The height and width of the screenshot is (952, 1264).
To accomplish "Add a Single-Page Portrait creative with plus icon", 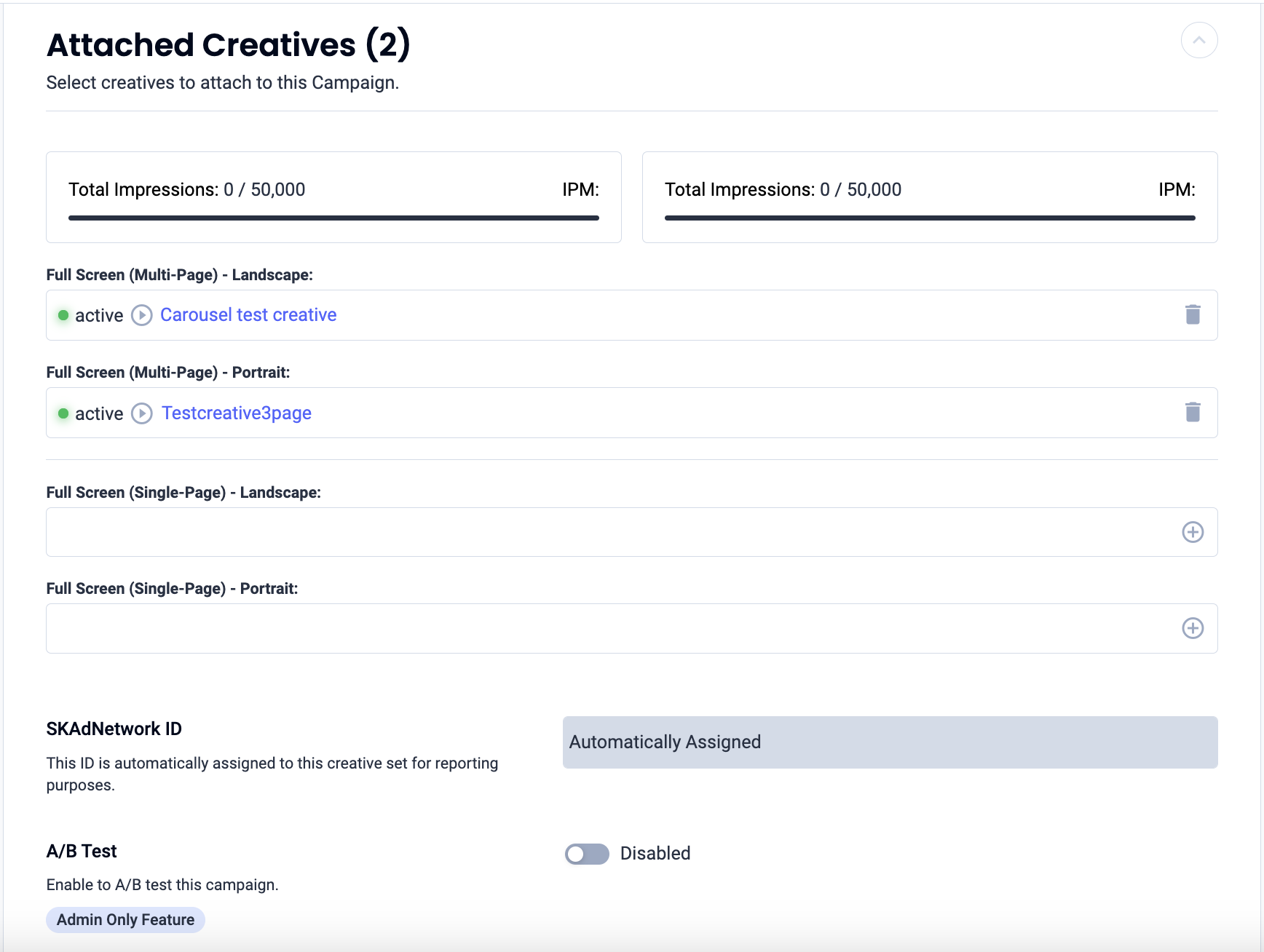I will 1193,628.
